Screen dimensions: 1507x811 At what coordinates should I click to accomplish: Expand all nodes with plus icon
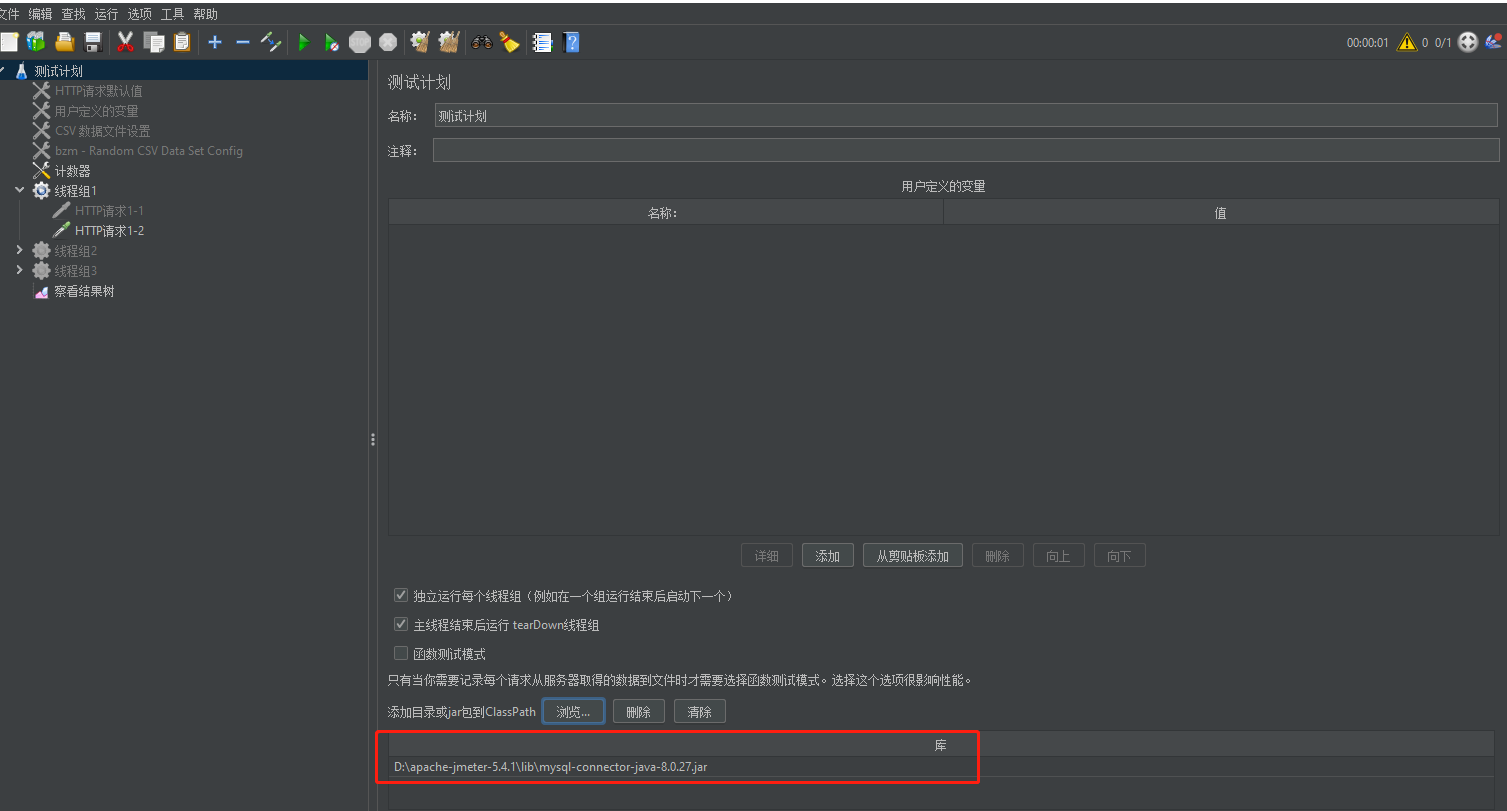tap(214, 42)
